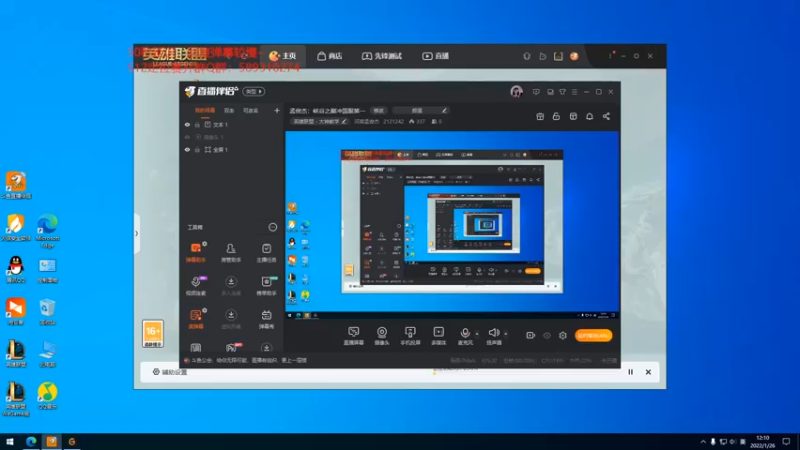The height and width of the screenshot is (450, 800).
Task: Click the nested stream preview canvas
Action: click(452, 225)
